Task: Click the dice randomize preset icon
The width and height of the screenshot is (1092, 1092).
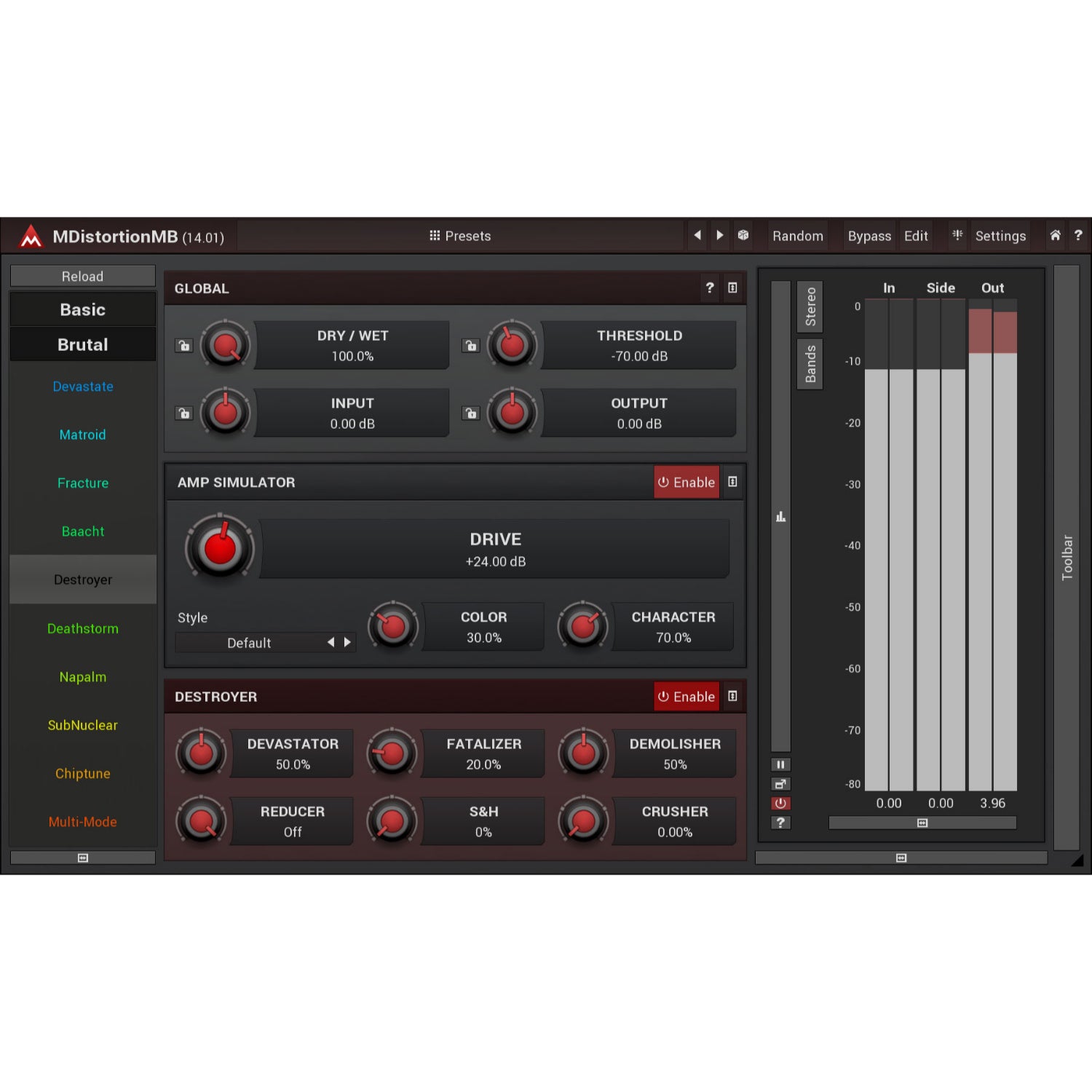Action: [x=743, y=235]
